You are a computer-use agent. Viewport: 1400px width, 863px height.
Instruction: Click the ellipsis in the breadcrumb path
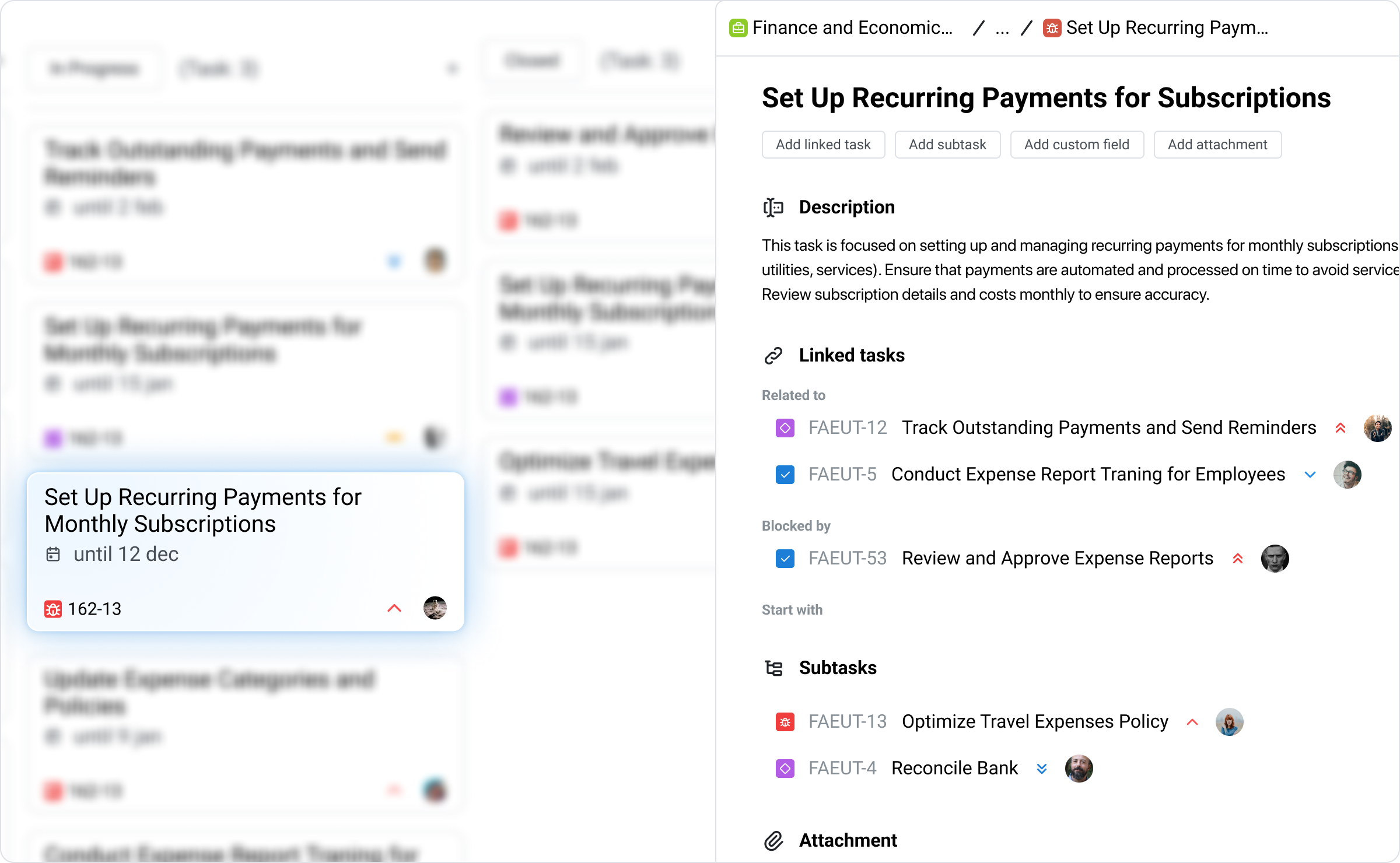pos(1002,29)
